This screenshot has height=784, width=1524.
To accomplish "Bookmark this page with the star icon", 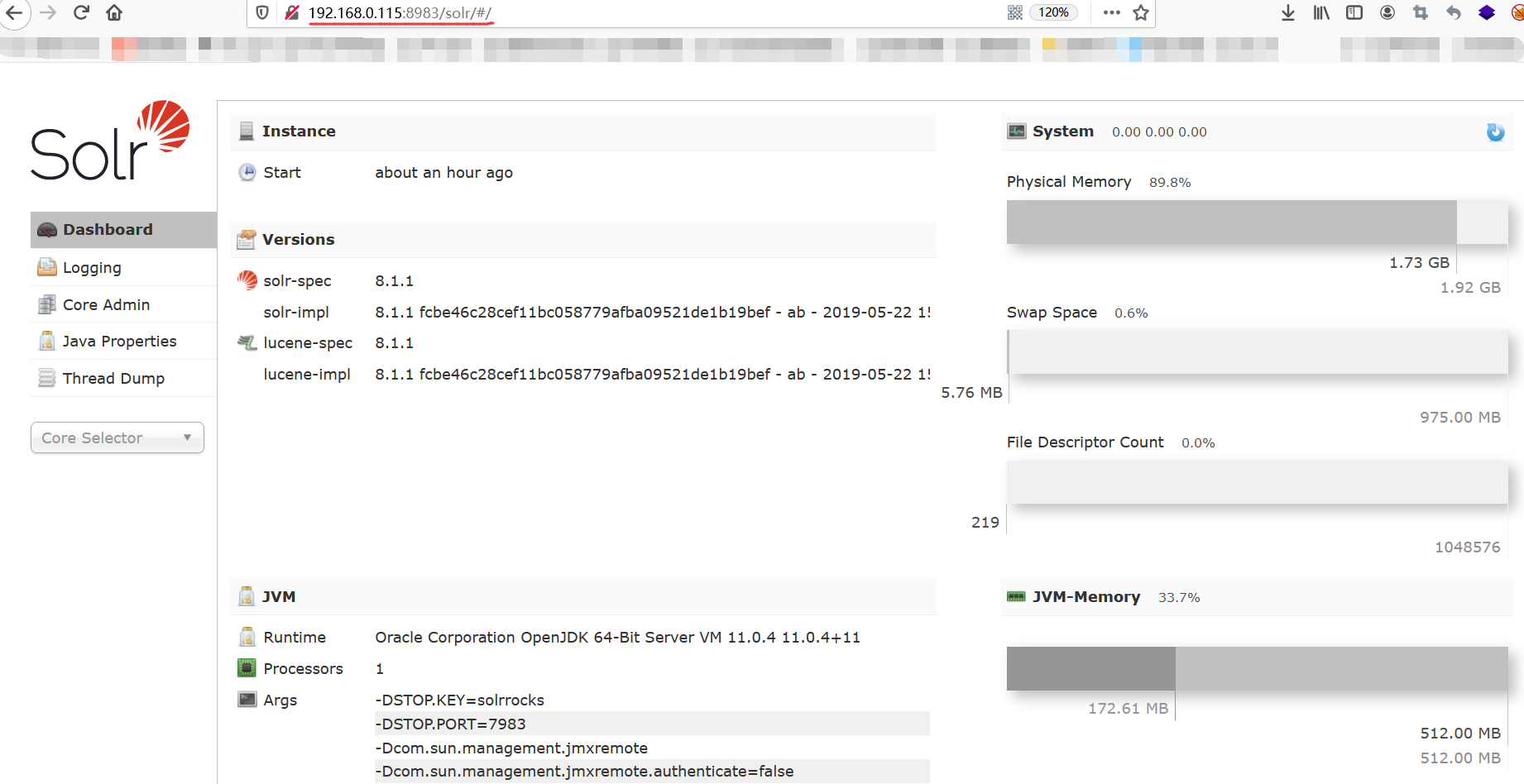I will pos(1141,12).
